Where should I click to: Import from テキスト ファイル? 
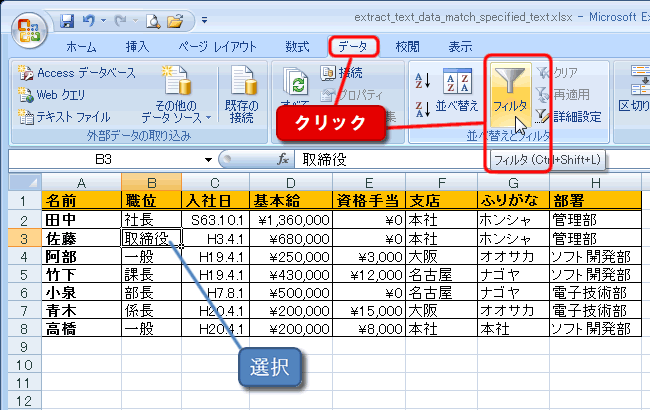pos(64,117)
